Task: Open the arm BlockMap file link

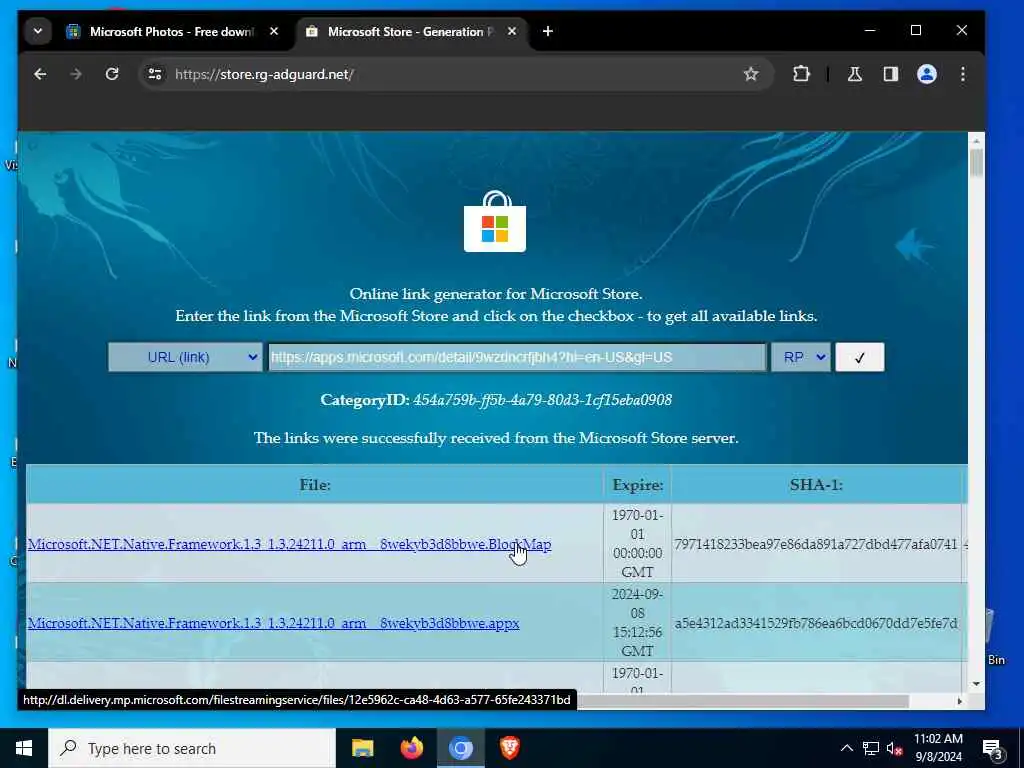Action: 289,544
